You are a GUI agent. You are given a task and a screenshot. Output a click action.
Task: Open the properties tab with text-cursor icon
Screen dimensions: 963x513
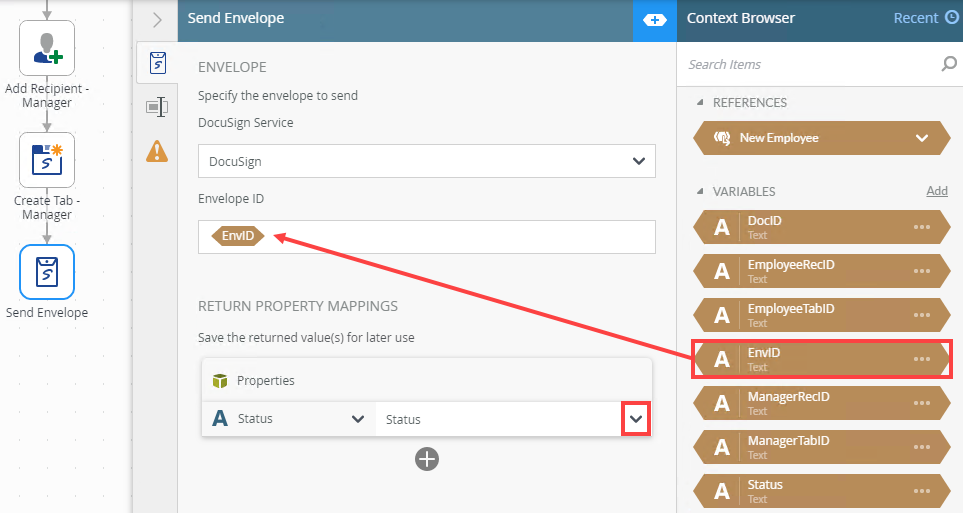click(157, 107)
